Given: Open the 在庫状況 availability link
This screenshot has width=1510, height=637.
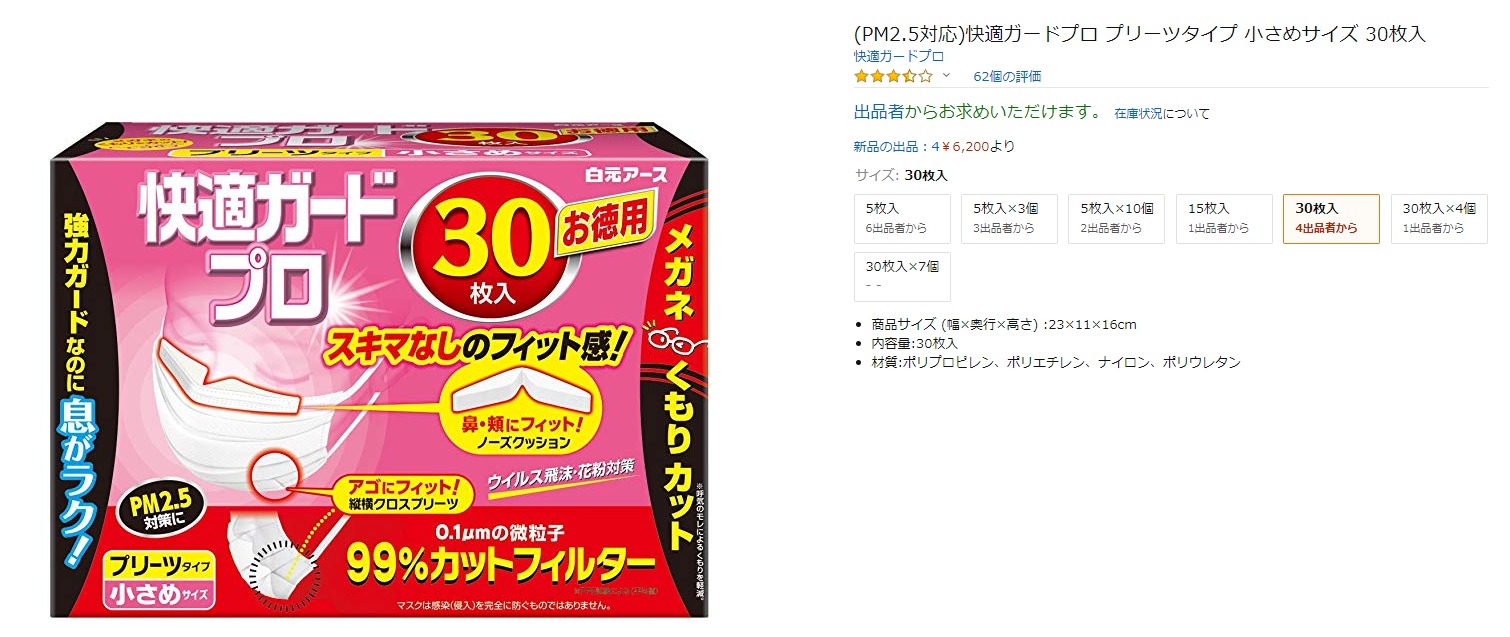Looking at the screenshot, I should pos(1138,113).
